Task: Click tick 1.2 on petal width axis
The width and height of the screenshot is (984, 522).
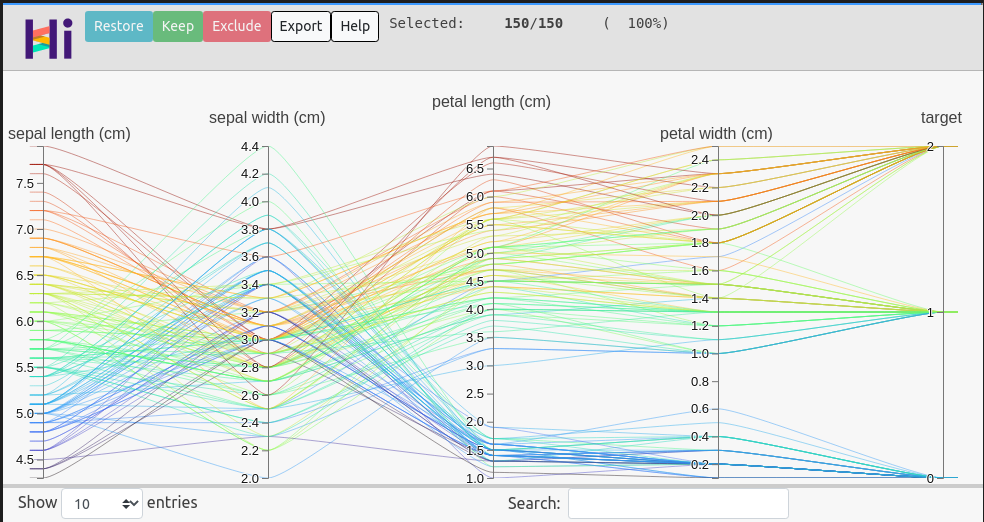Action: pyautogui.click(x=700, y=326)
